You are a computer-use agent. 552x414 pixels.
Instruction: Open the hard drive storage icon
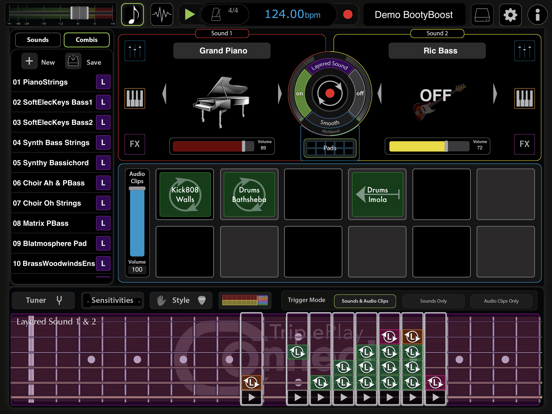point(482,15)
